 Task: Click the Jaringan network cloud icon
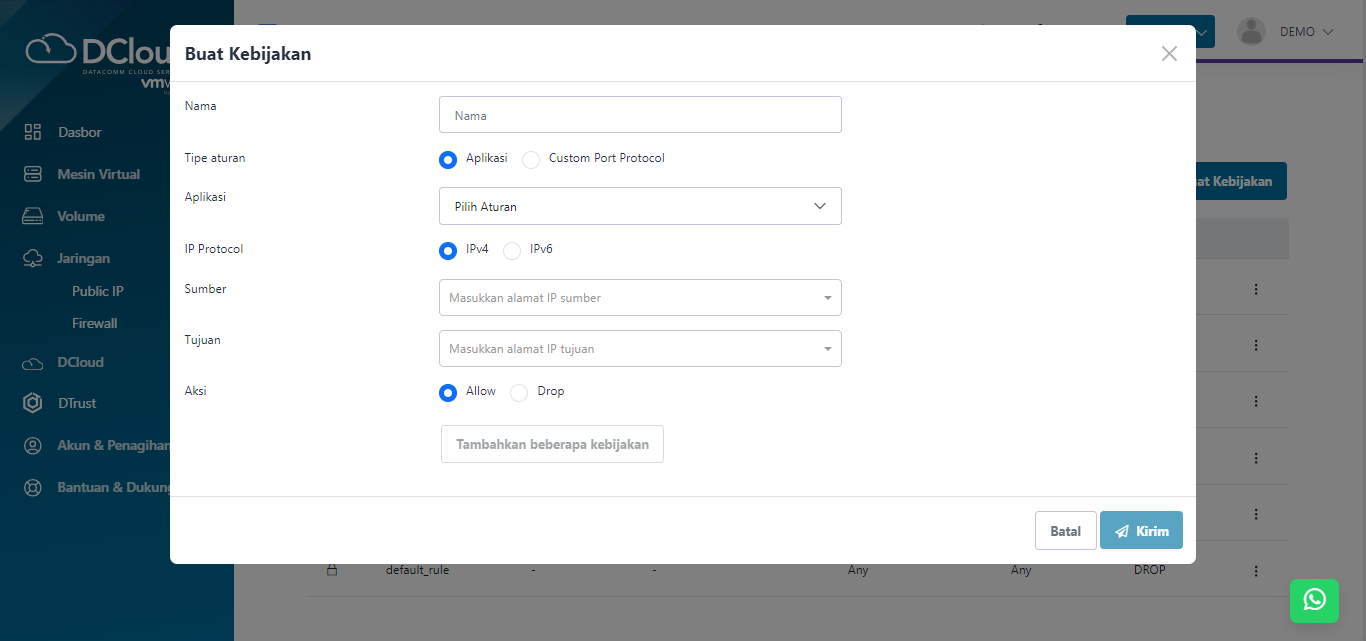33,258
